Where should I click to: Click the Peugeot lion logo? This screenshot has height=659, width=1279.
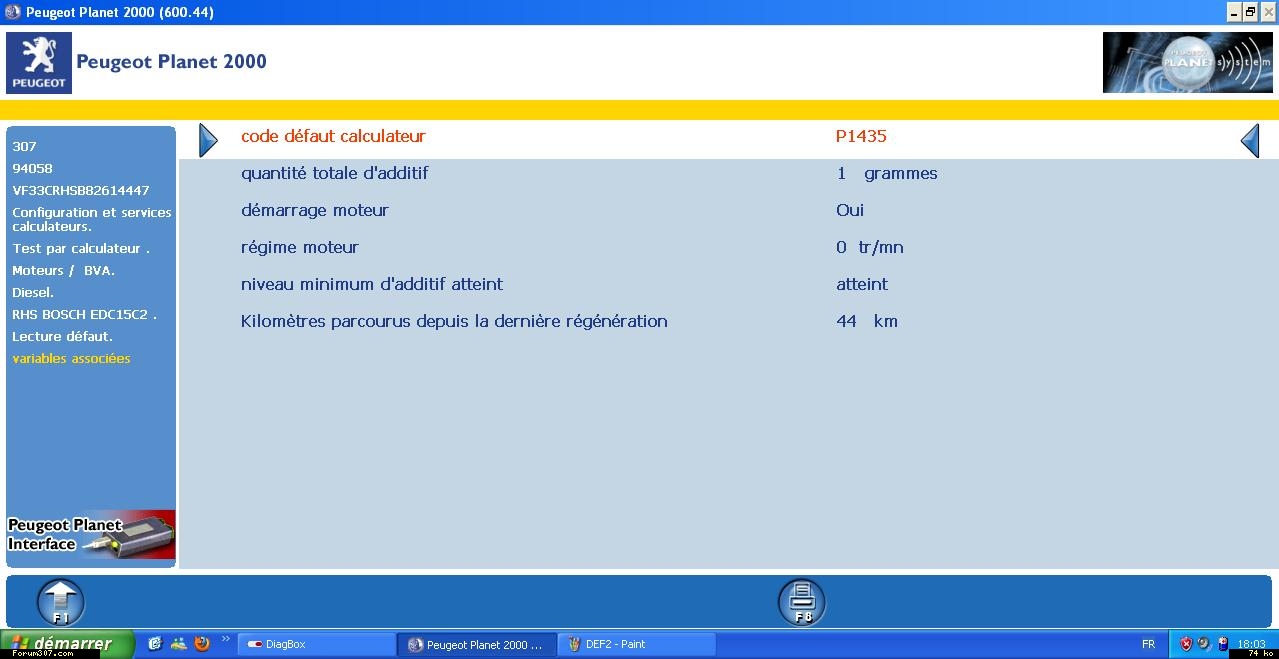tap(39, 62)
